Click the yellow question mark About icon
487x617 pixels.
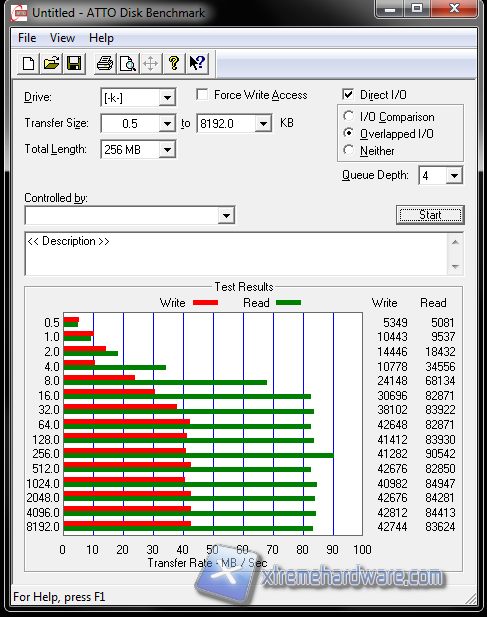point(174,63)
